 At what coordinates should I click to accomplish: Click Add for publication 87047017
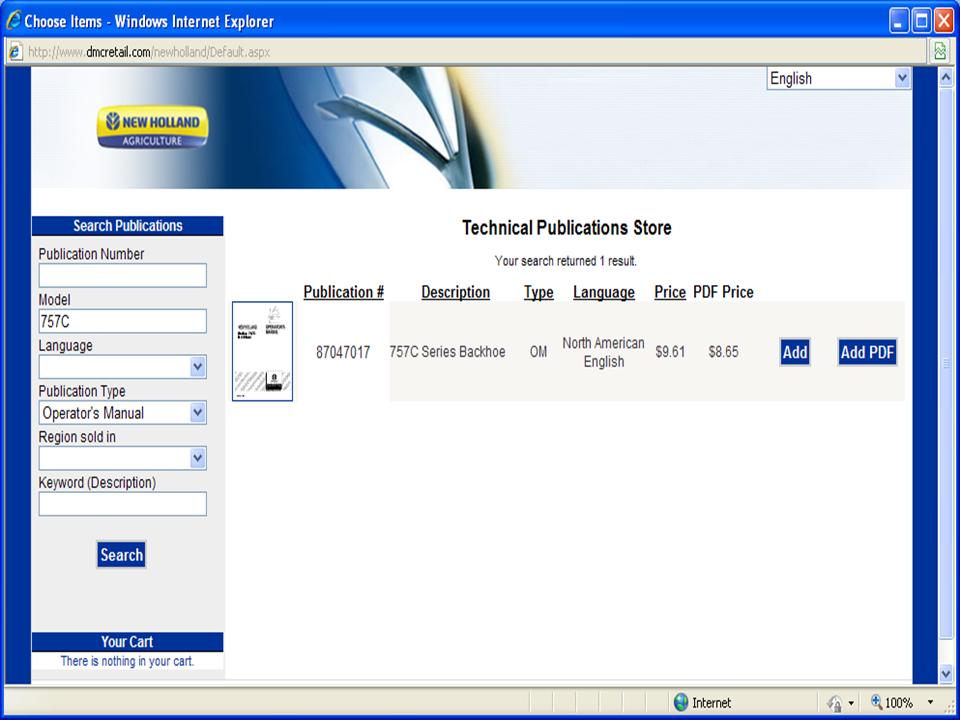pos(795,352)
